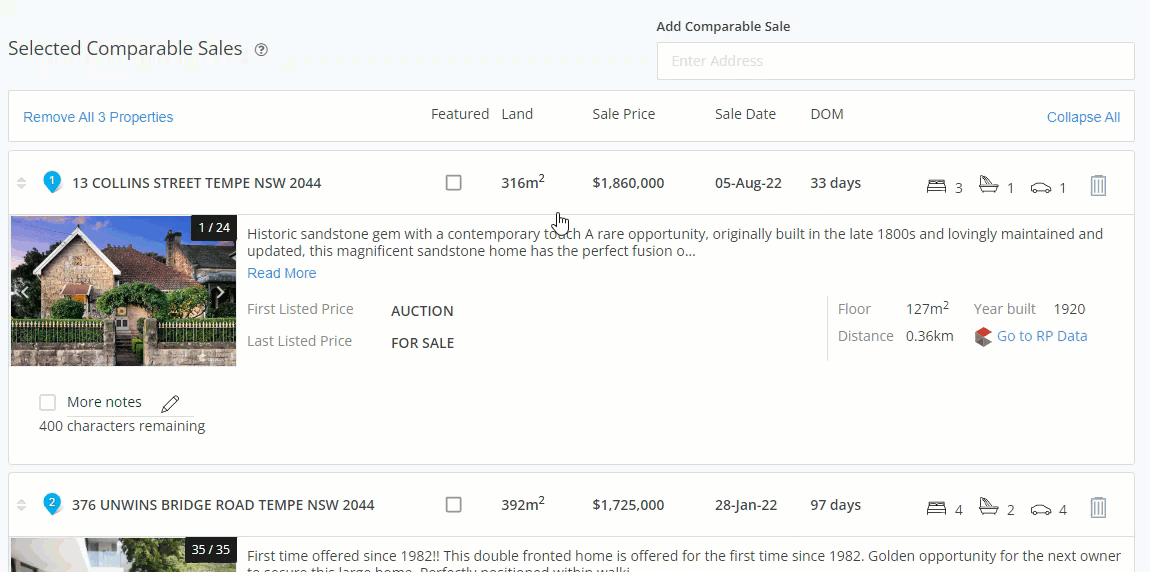Click Floor value 127m²
The height and width of the screenshot is (572, 1150).
click(927, 308)
